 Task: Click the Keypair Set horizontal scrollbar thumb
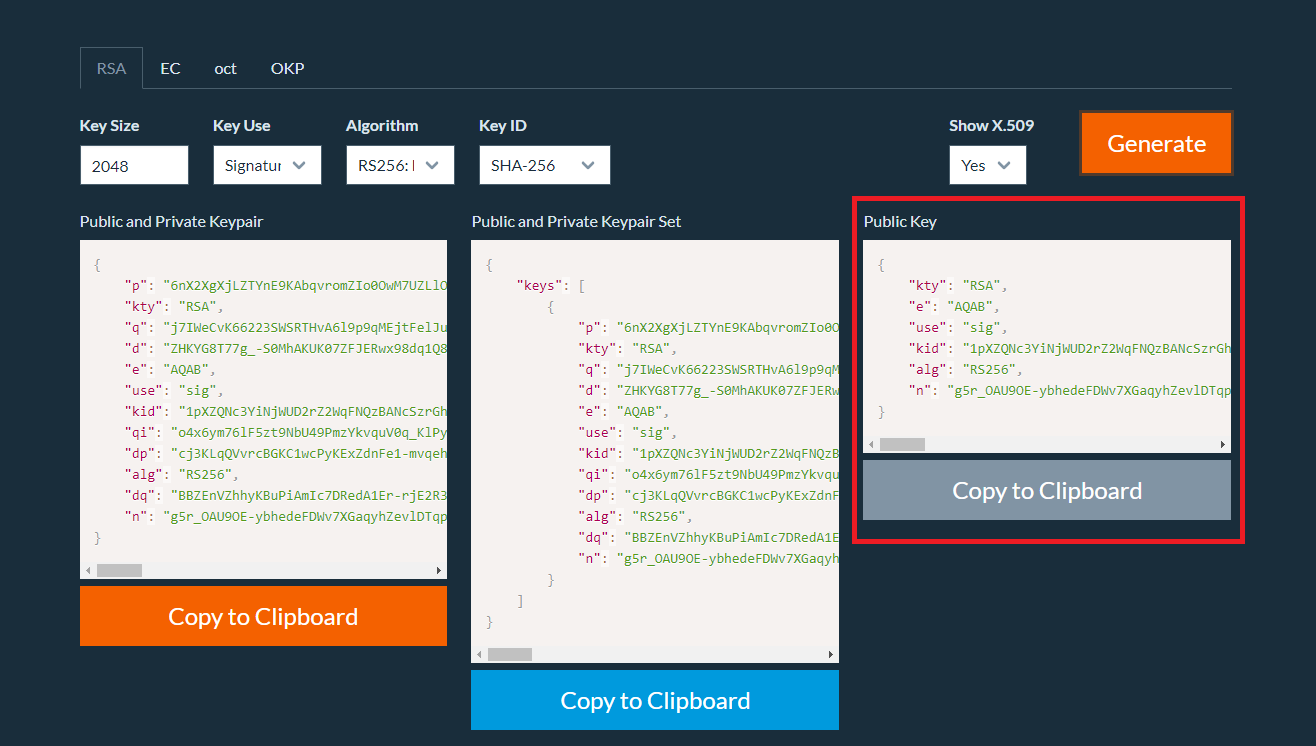click(510, 654)
